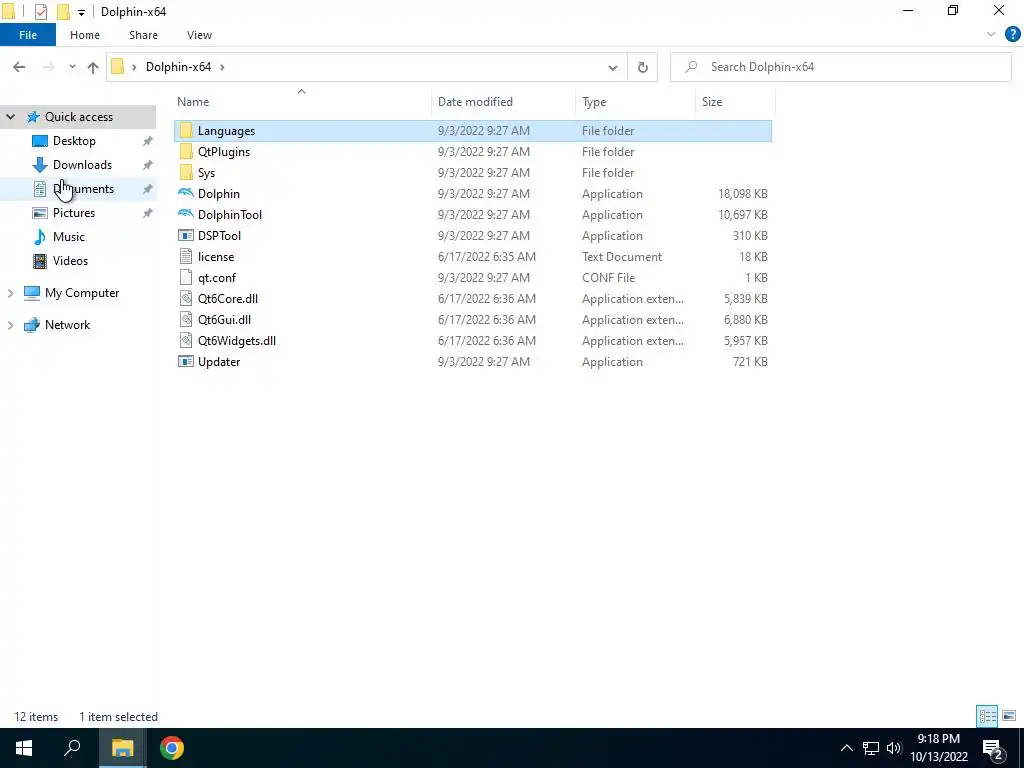Open the taskbar clock and date
This screenshot has width=1024, height=768.
click(x=939, y=748)
